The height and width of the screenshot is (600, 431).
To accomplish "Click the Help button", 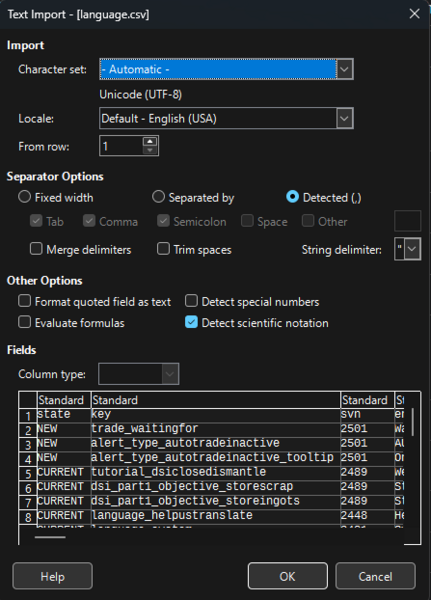I will [52, 576].
